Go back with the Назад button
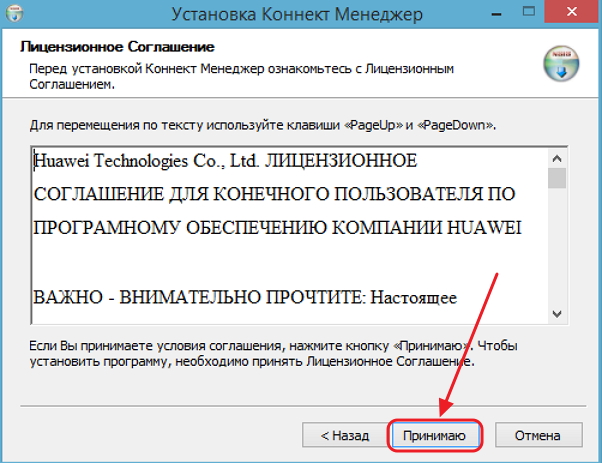The width and height of the screenshot is (602, 463). (x=344, y=435)
